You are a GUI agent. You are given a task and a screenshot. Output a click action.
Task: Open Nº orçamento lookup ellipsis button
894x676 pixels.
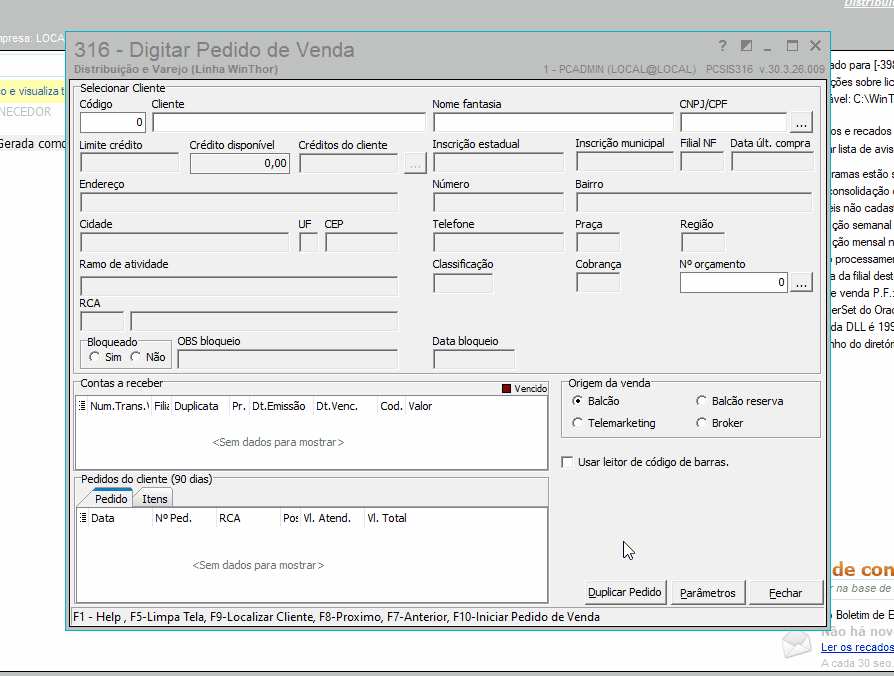pyautogui.click(x=801, y=283)
